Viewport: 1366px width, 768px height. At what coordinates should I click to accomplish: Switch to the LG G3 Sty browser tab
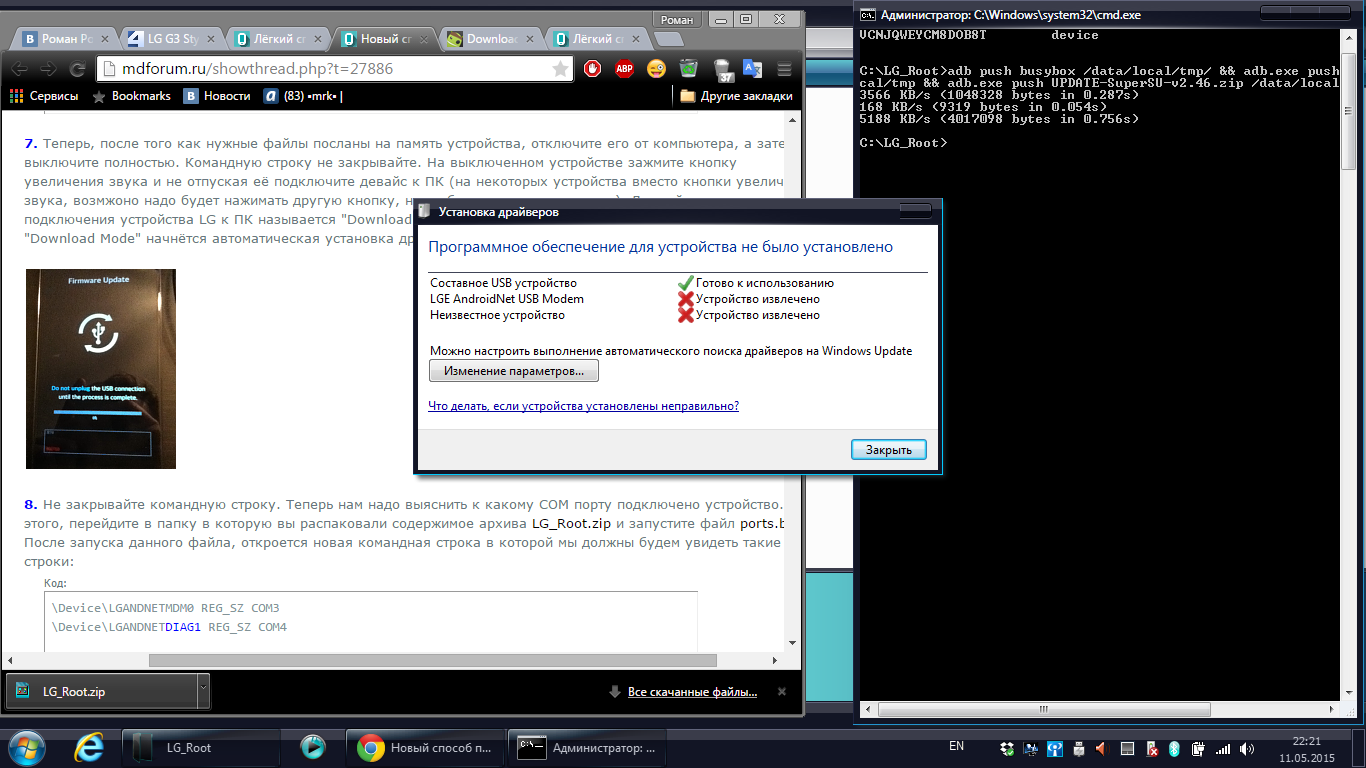pos(167,40)
